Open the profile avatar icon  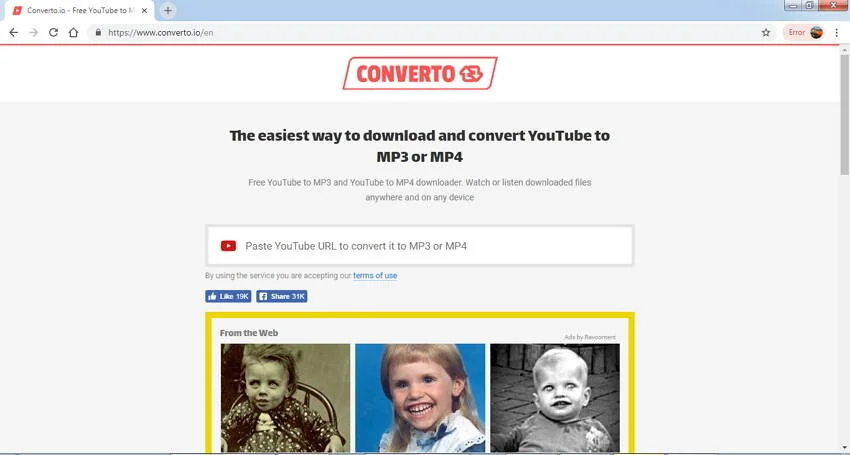(816, 33)
